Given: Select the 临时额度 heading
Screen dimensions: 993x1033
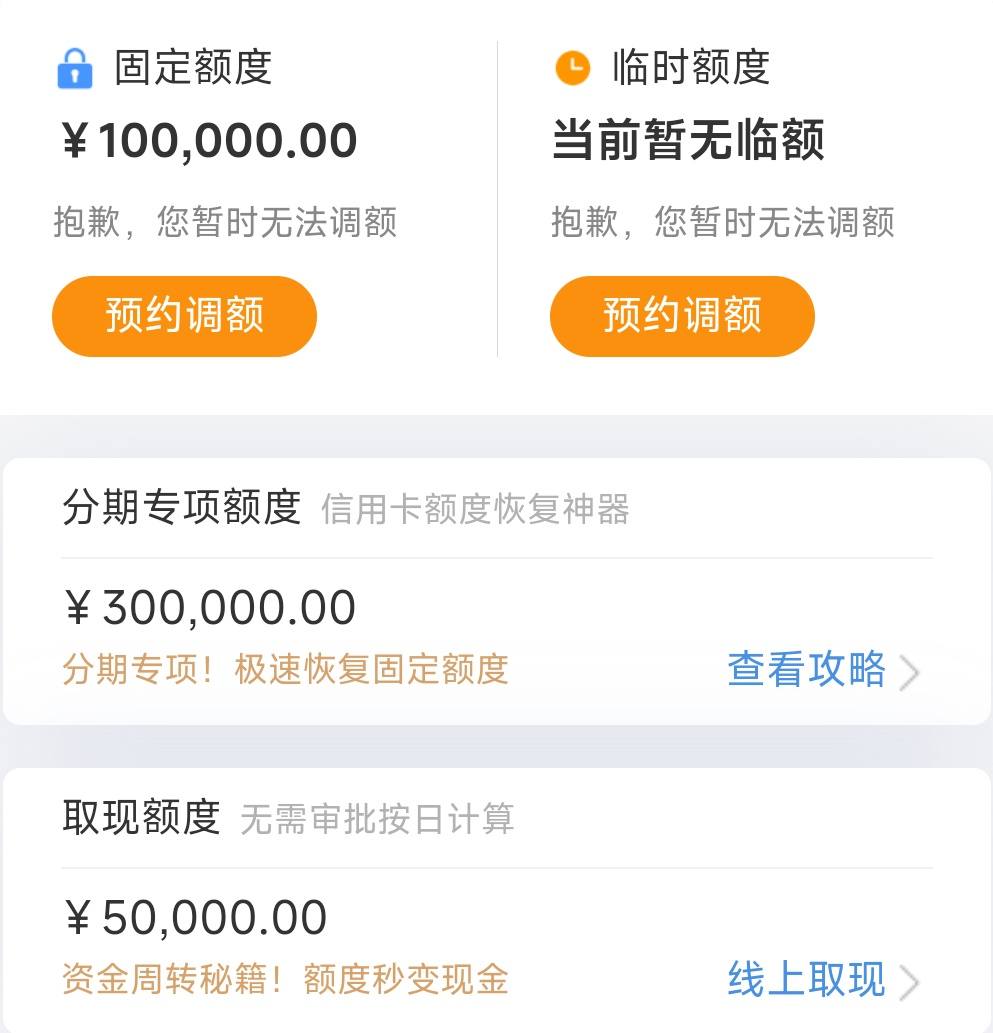Looking at the screenshot, I should [x=691, y=67].
